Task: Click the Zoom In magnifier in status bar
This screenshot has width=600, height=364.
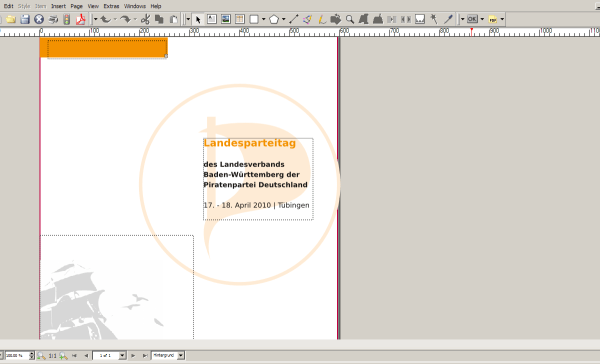Action: click(64, 356)
